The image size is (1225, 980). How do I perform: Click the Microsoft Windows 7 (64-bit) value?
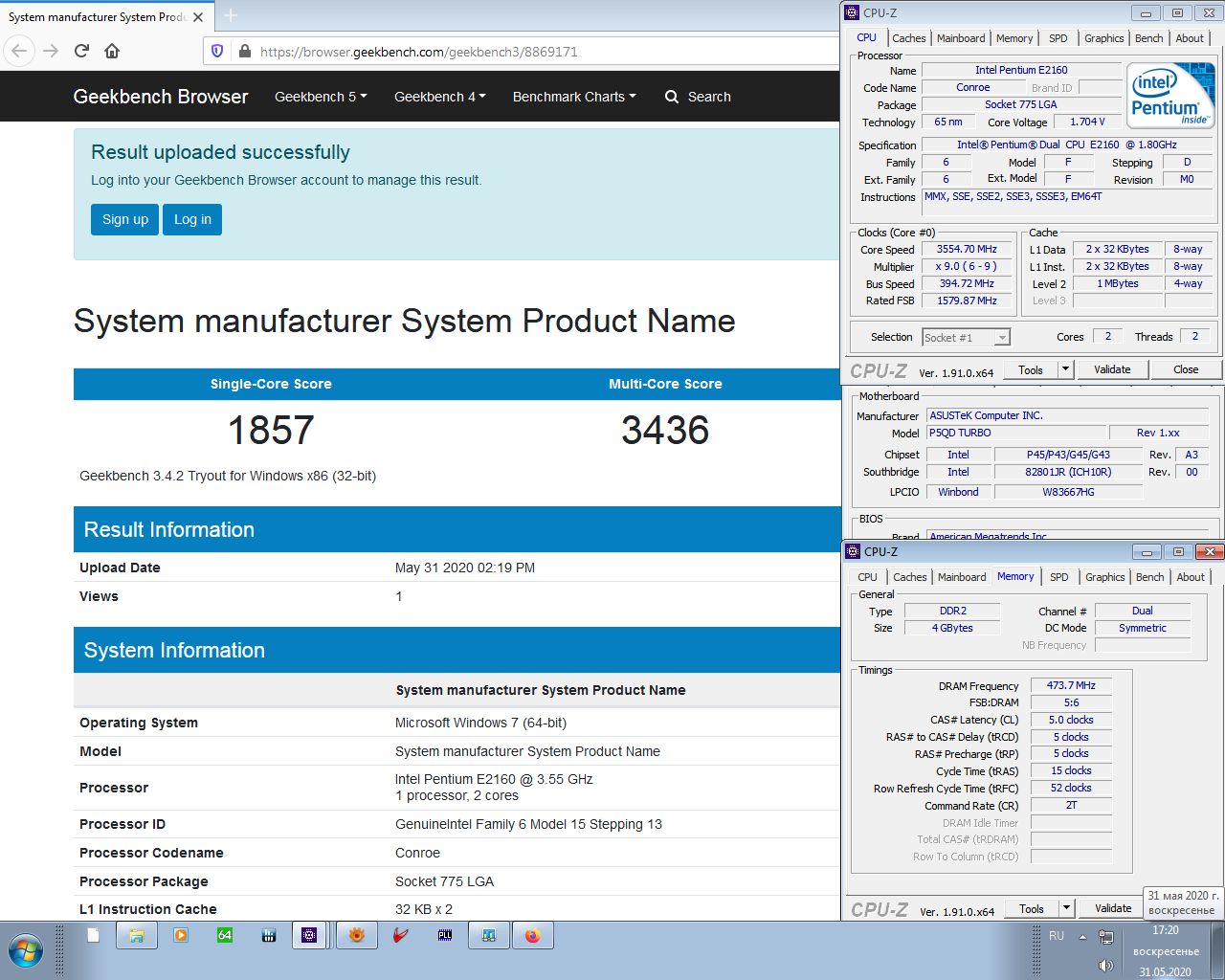tap(480, 723)
